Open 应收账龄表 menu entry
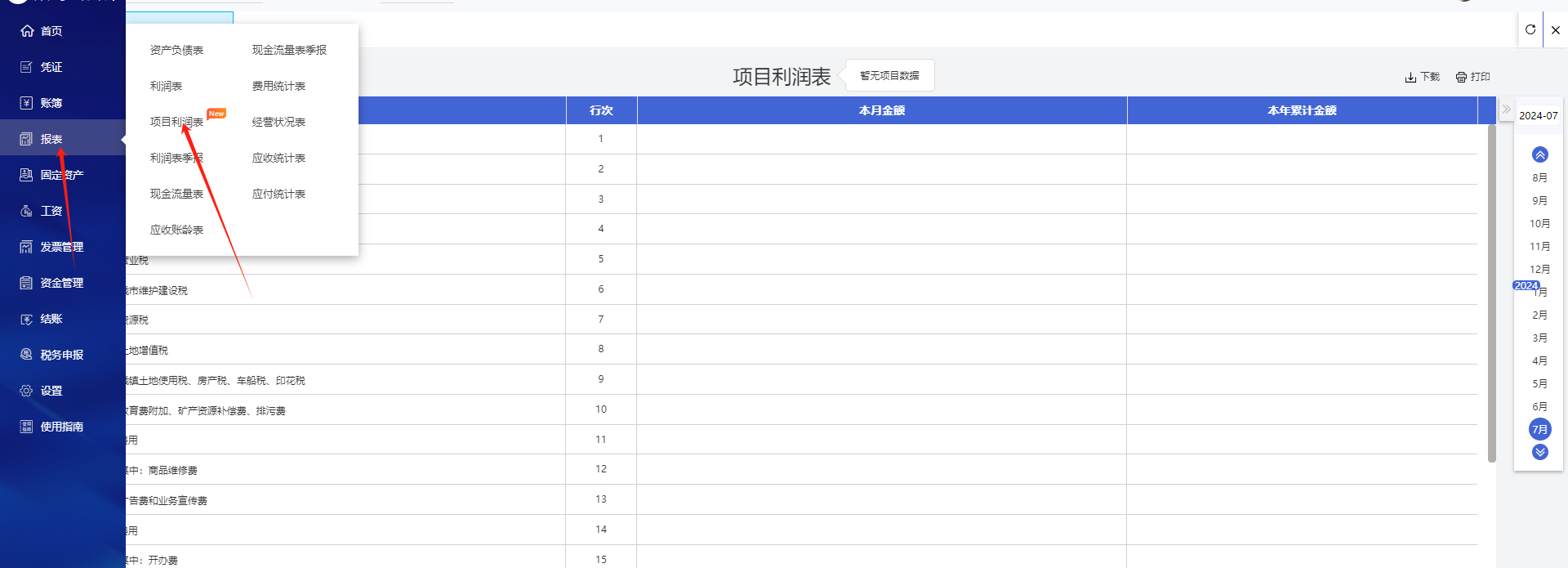 click(x=176, y=230)
